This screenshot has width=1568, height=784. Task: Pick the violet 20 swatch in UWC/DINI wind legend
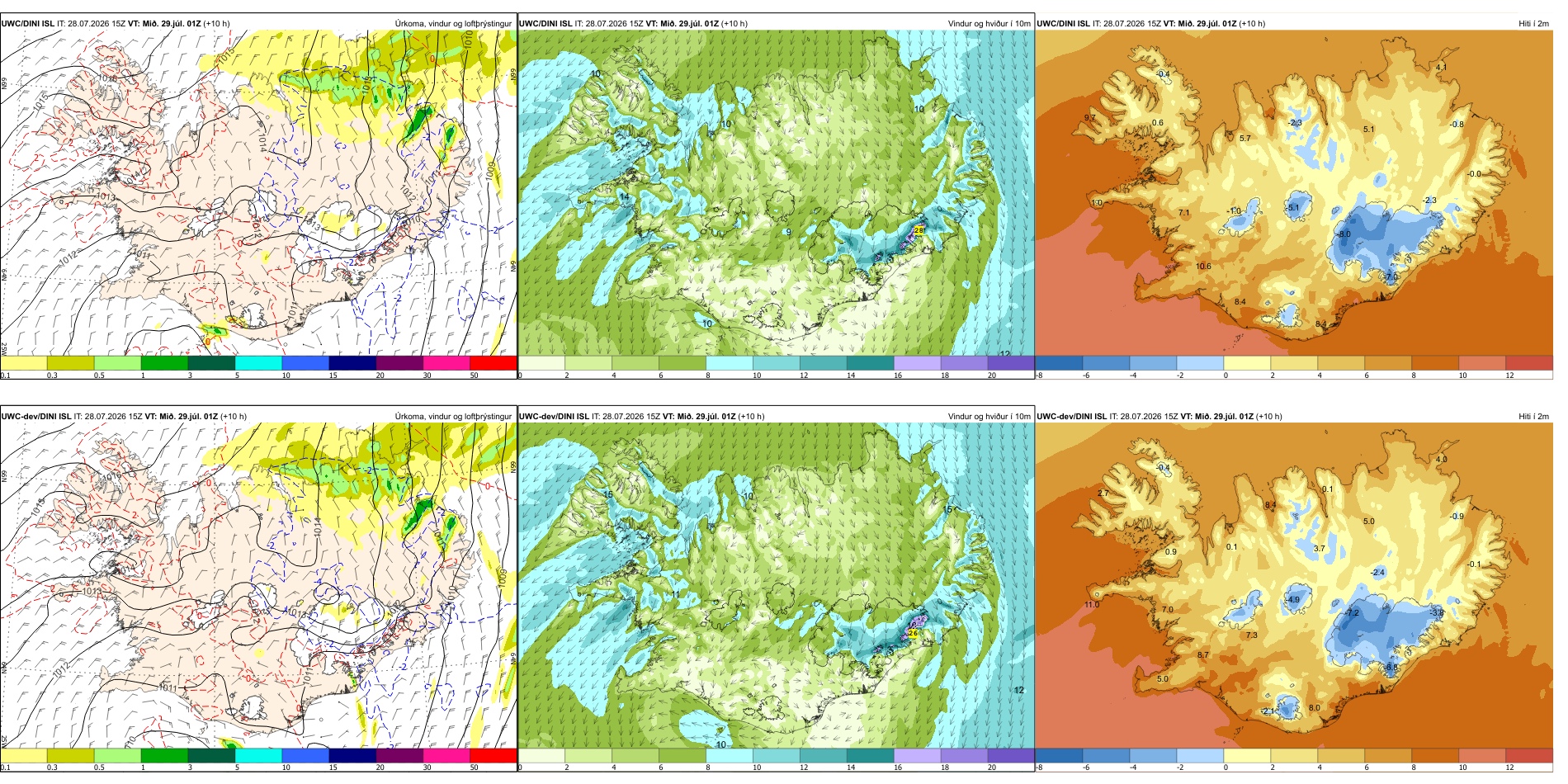coord(1011,362)
